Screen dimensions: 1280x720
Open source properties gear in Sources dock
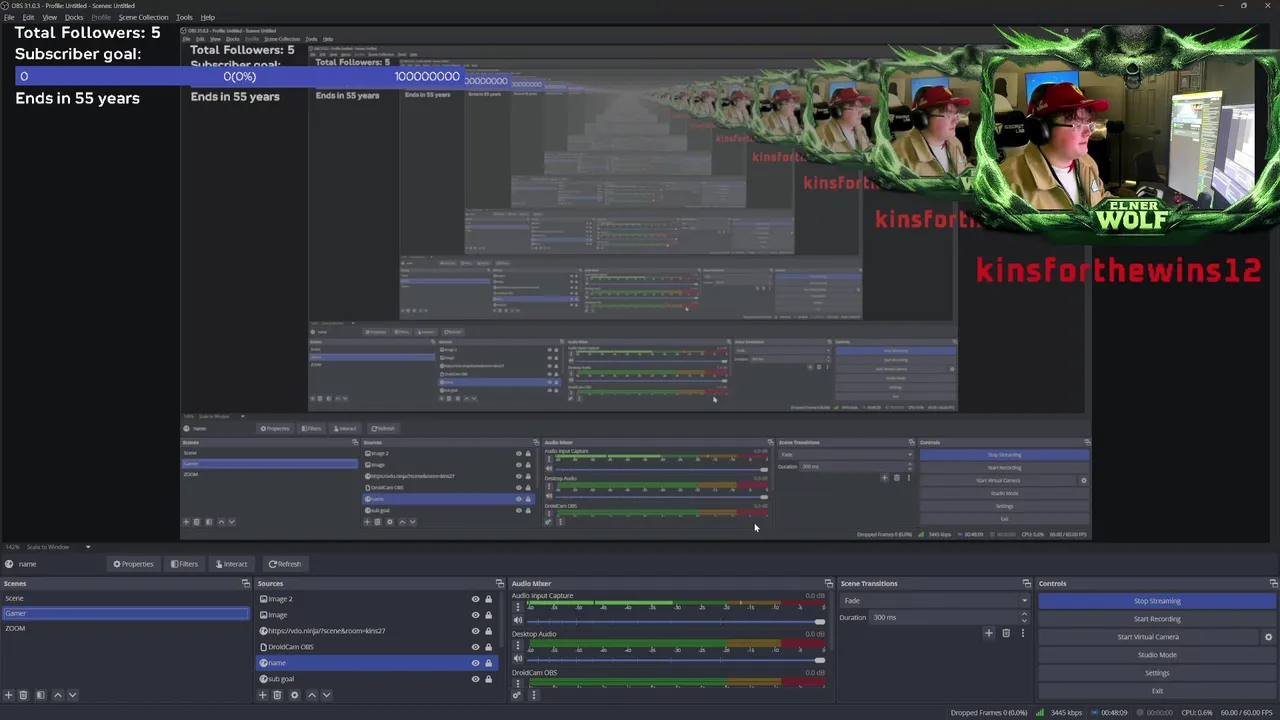click(294, 695)
